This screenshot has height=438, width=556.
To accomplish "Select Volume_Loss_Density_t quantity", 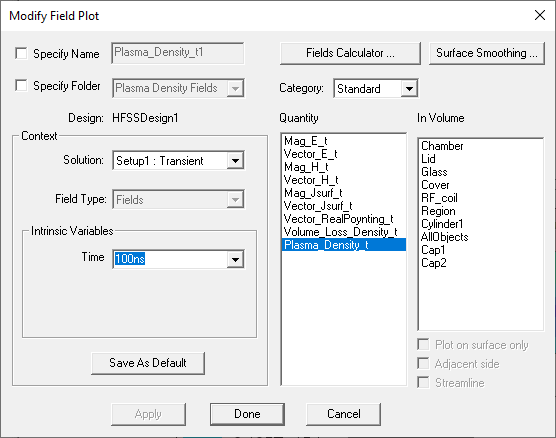I will 344,232.
